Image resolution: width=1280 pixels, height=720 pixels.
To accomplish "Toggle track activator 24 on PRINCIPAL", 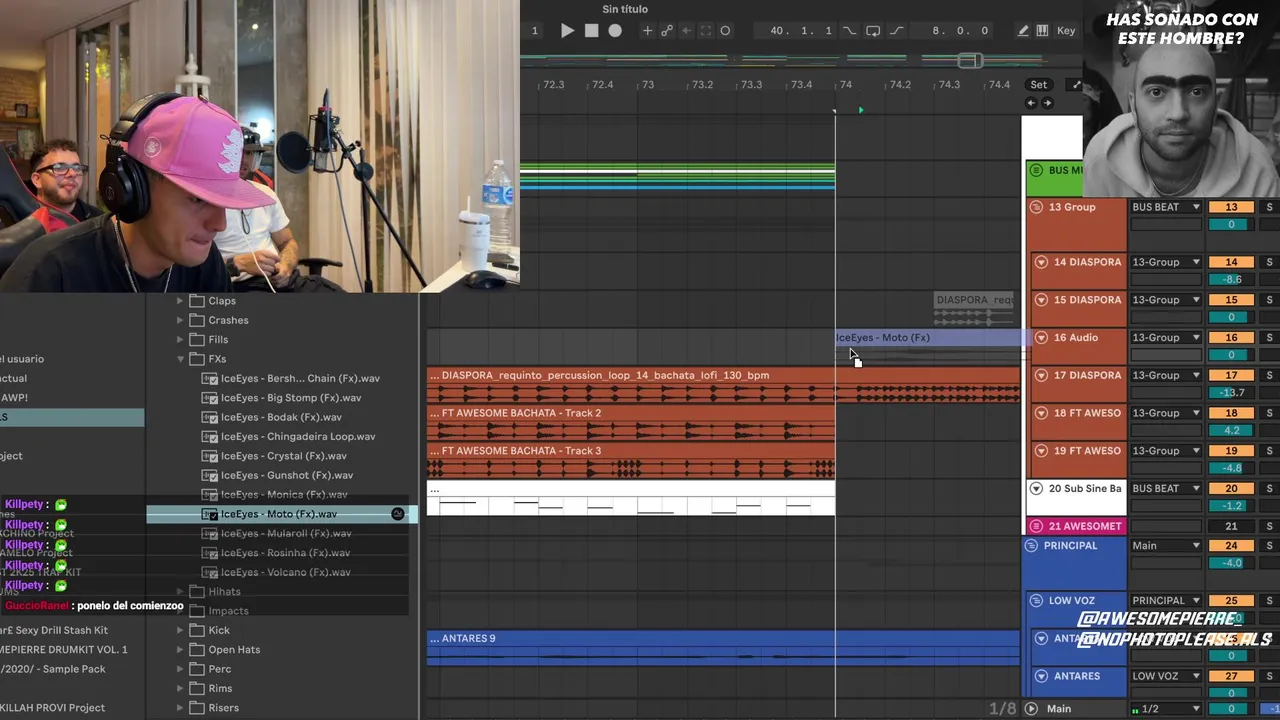I will coord(1231,546).
